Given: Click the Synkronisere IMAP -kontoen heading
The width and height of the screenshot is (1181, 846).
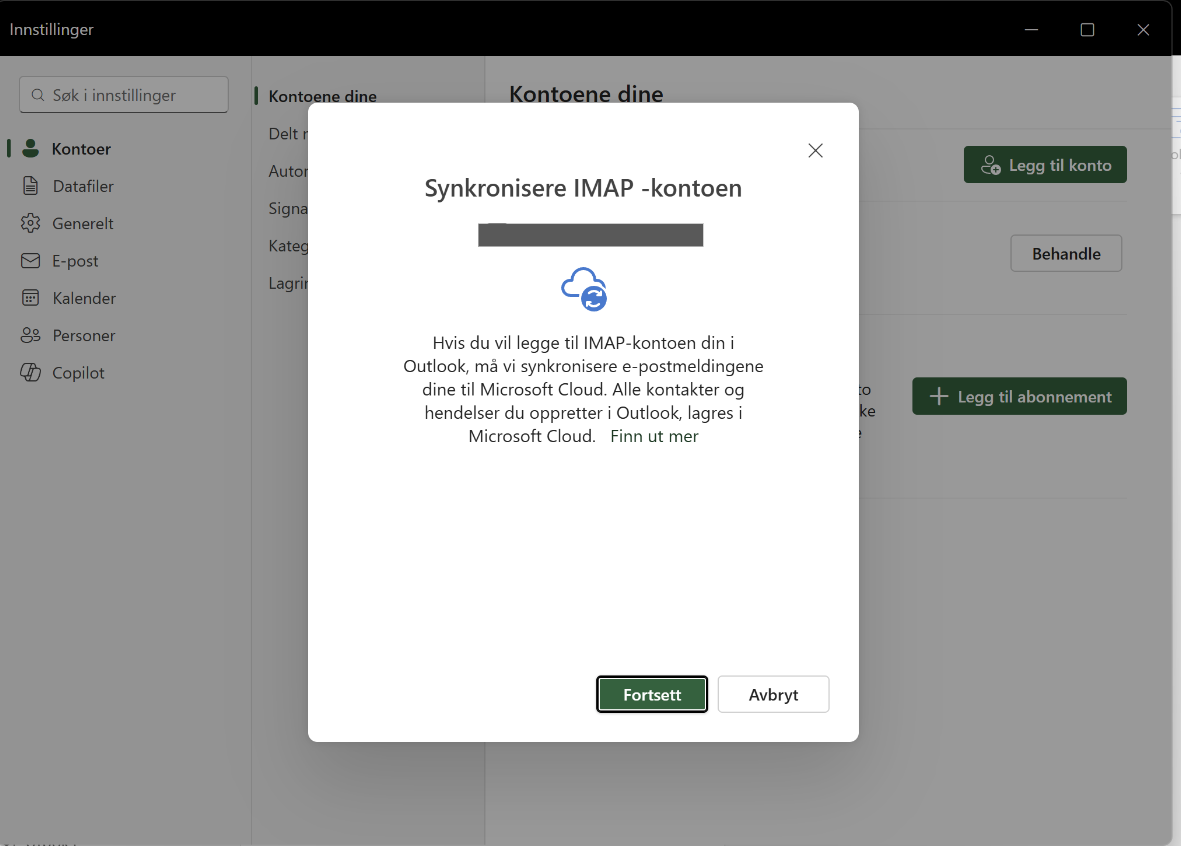Looking at the screenshot, I should tap(583, 188).
